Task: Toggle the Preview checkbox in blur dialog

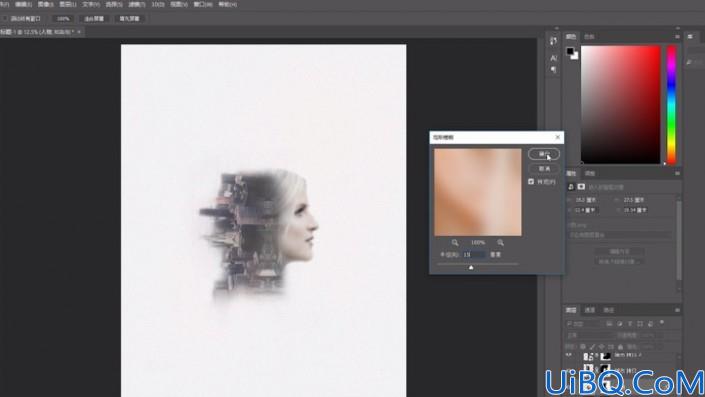Action: coord(531,182)
